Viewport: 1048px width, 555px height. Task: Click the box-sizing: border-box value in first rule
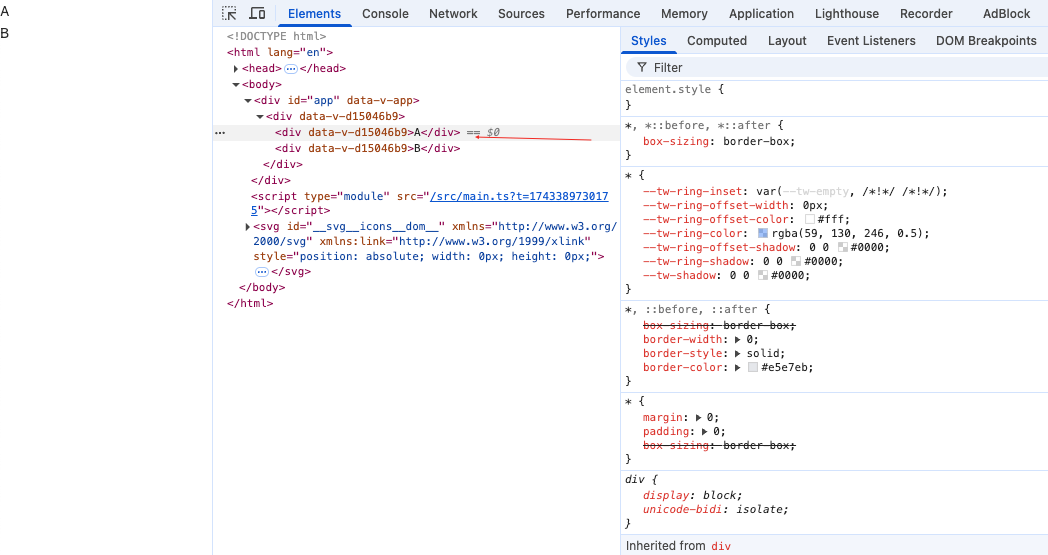pyautogui.click(x=757, y=142)
